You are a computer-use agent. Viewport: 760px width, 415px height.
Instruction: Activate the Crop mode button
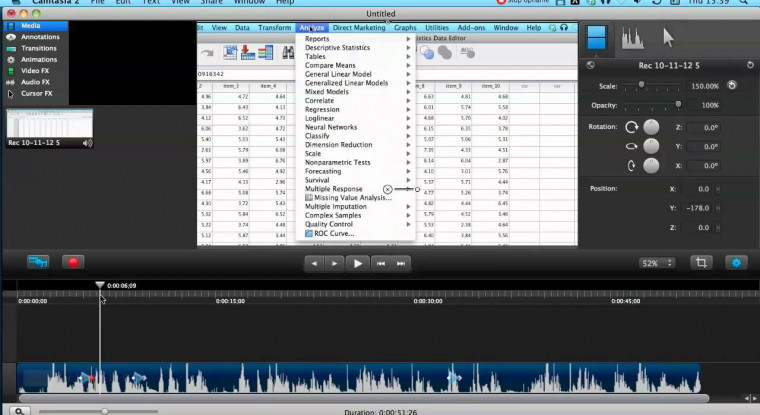(701, 263)
